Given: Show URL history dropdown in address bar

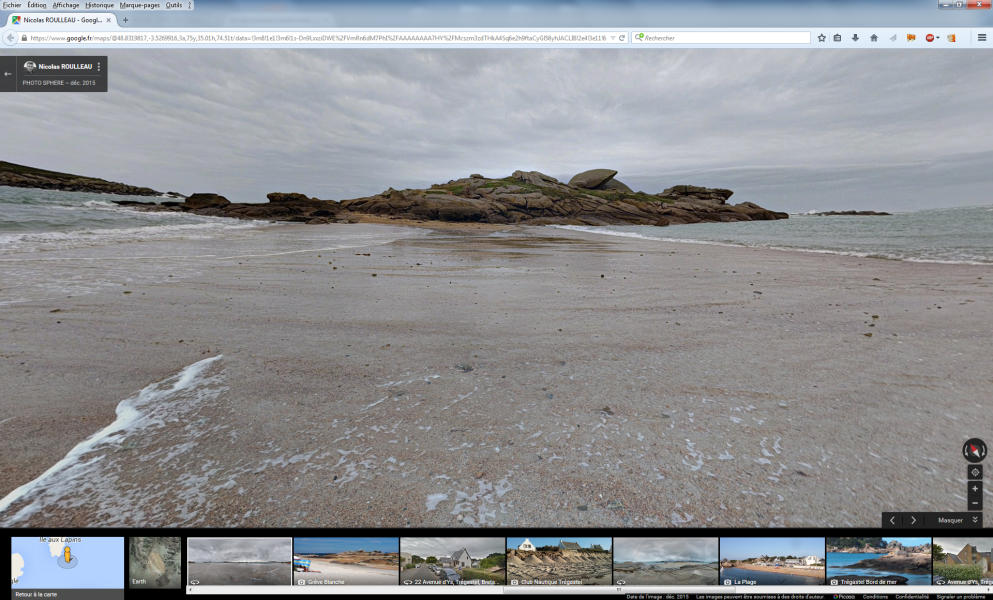Looking at the screenshot, I should pos(613,38).
